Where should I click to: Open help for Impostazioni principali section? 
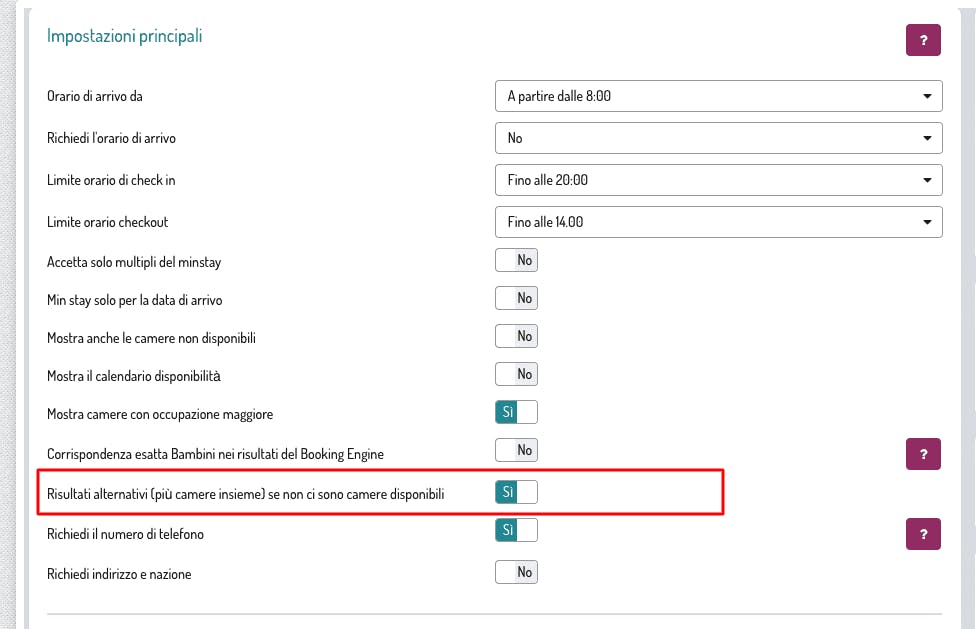click(923, 41)
